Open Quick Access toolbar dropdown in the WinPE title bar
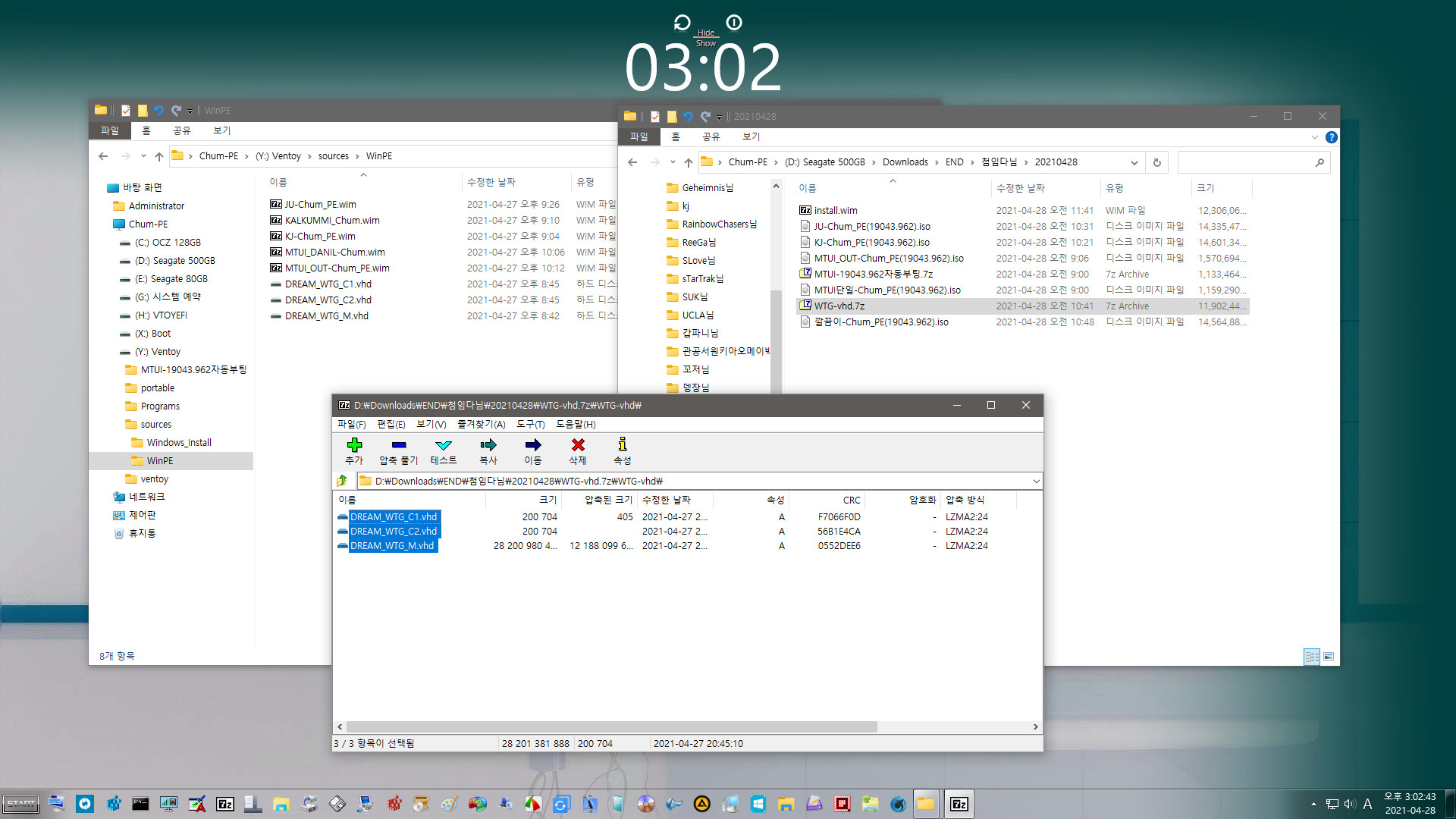Screen dimensions: 1456x819 pyautogui.click(x=190, y=111)
